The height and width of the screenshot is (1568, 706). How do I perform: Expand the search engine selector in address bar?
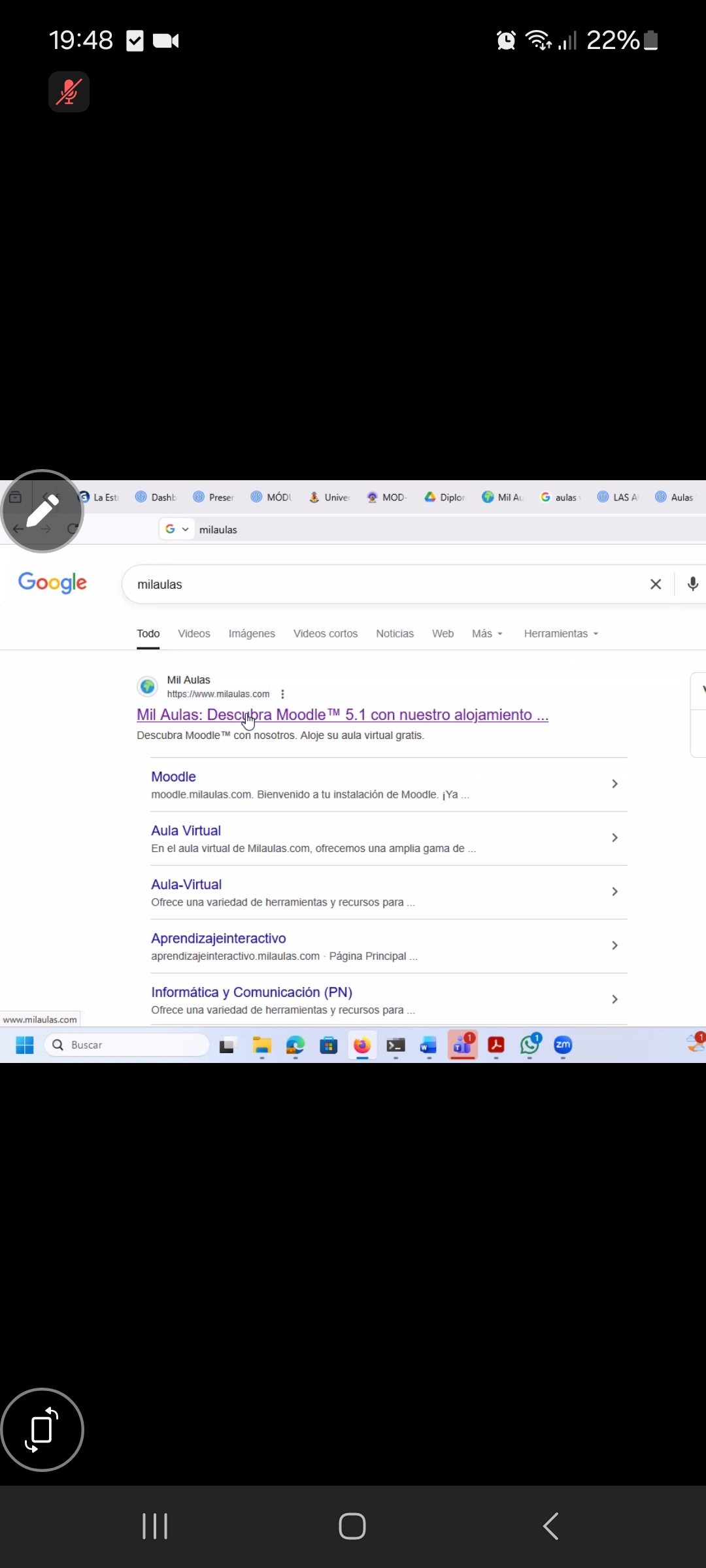pyautogui.click(x=176, y=529)
